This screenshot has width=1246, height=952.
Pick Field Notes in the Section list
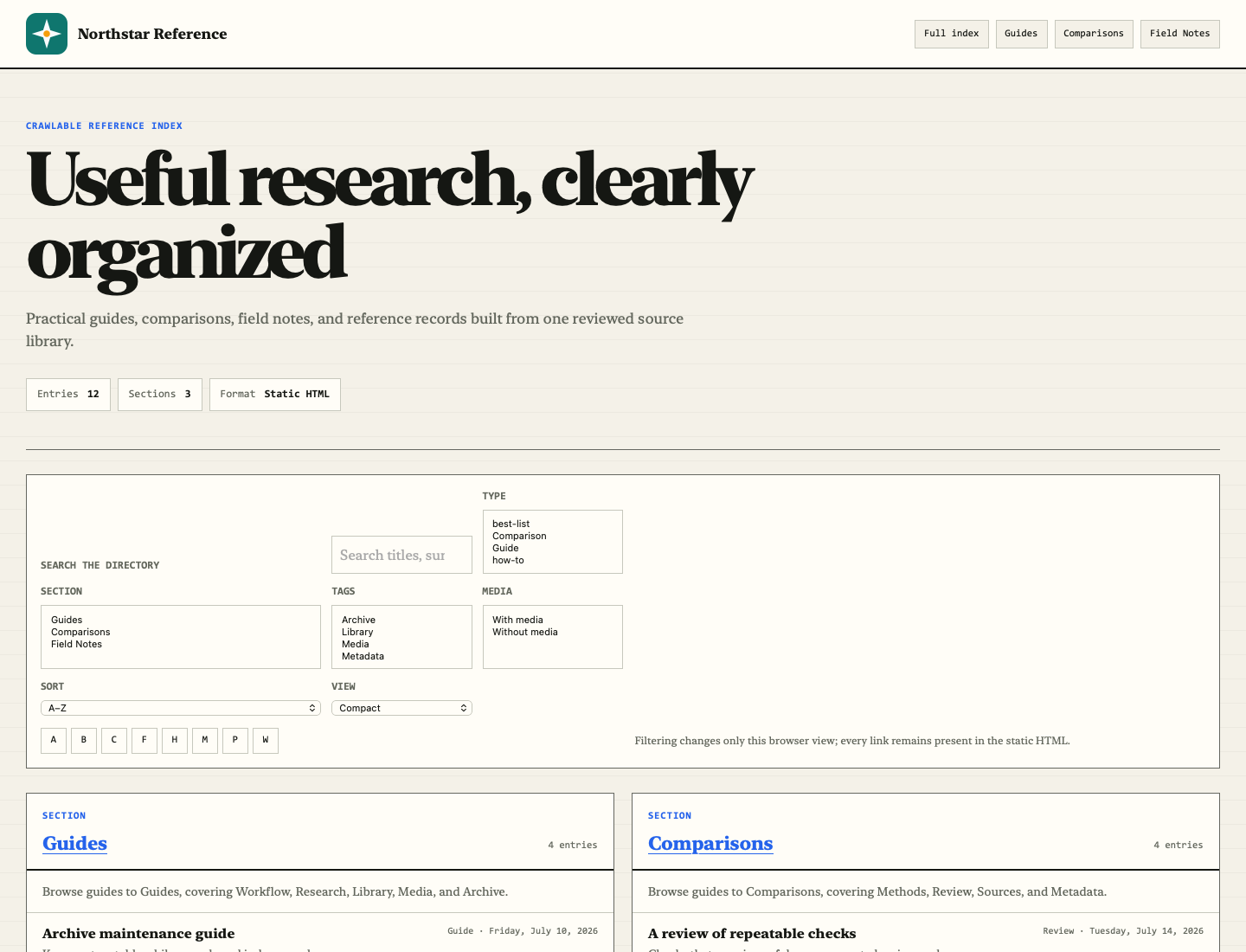click(x=180, y=644)
